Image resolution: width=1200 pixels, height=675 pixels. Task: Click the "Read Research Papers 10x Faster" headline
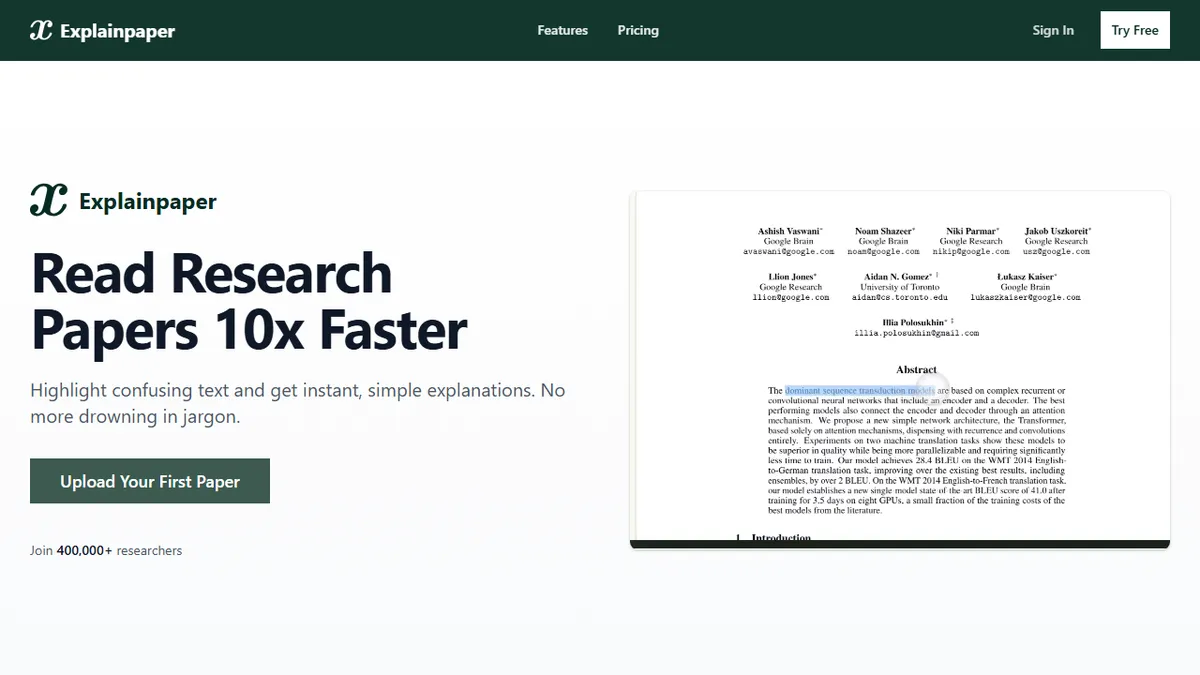pos(250,301)
